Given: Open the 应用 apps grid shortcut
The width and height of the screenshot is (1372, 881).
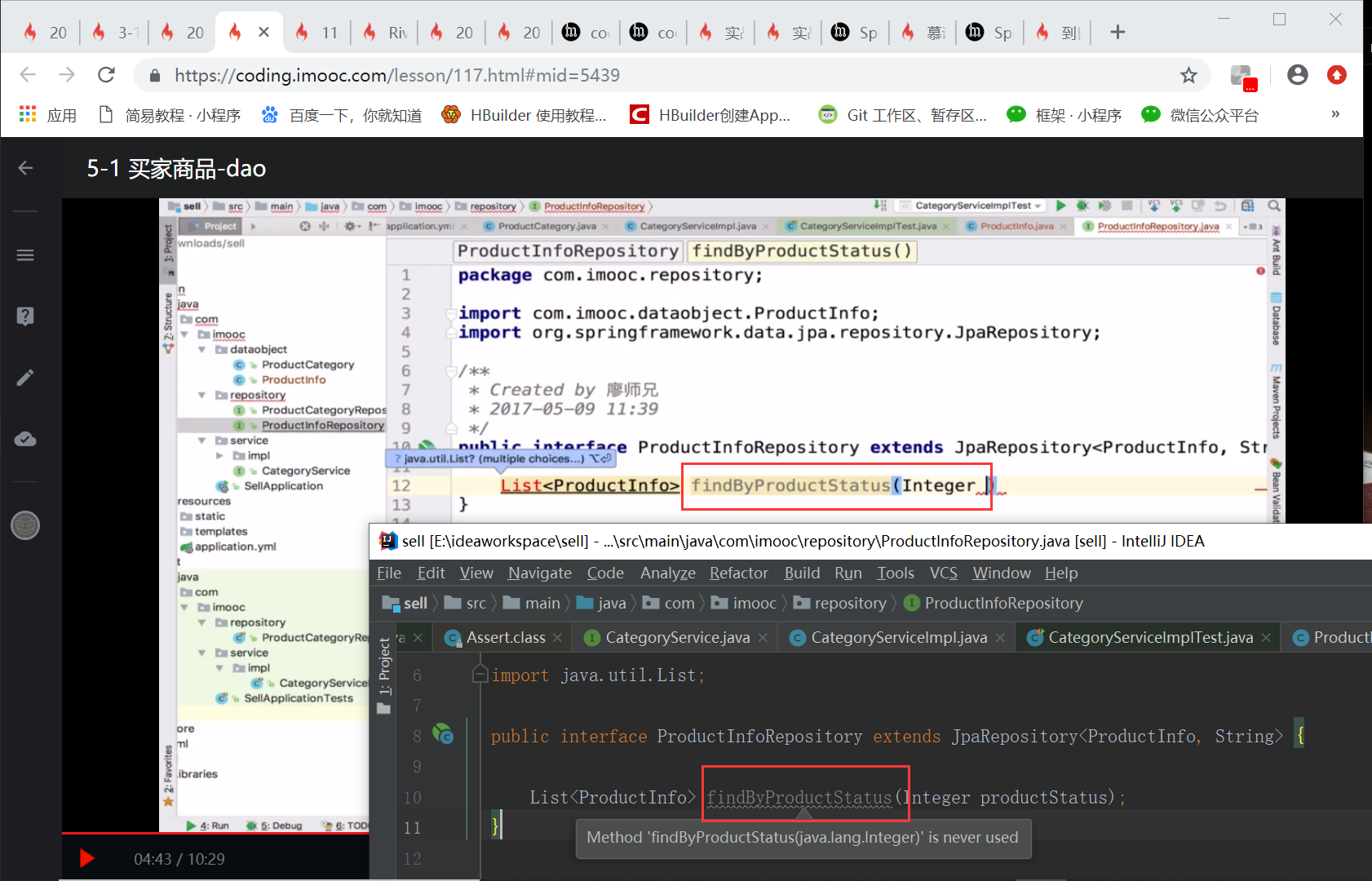Looking at the screenshot, I should point(47,115).
